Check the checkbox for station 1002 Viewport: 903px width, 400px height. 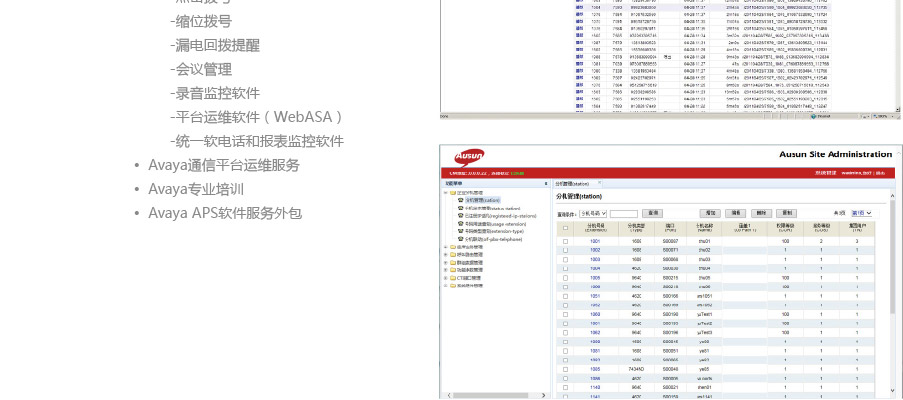pos(565,250)
